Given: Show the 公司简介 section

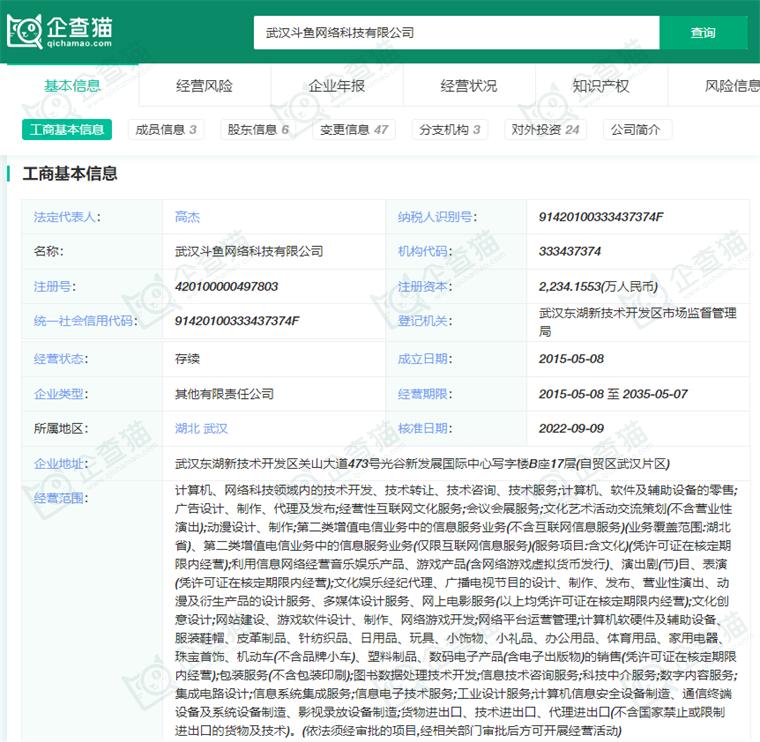Looking at the screenshot, I should pos(636,130).
